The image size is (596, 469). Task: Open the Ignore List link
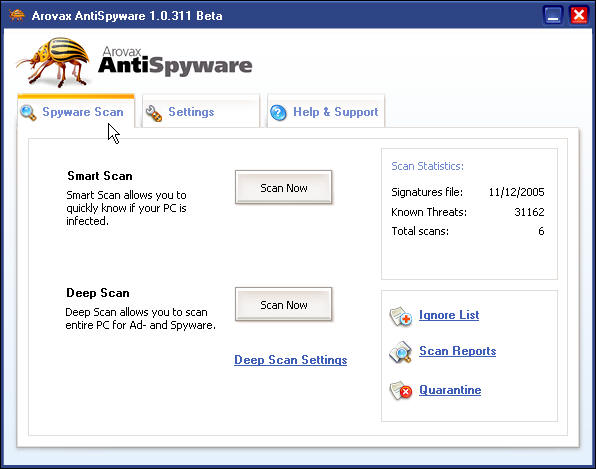pyautogui.click(x=449, y=315)
